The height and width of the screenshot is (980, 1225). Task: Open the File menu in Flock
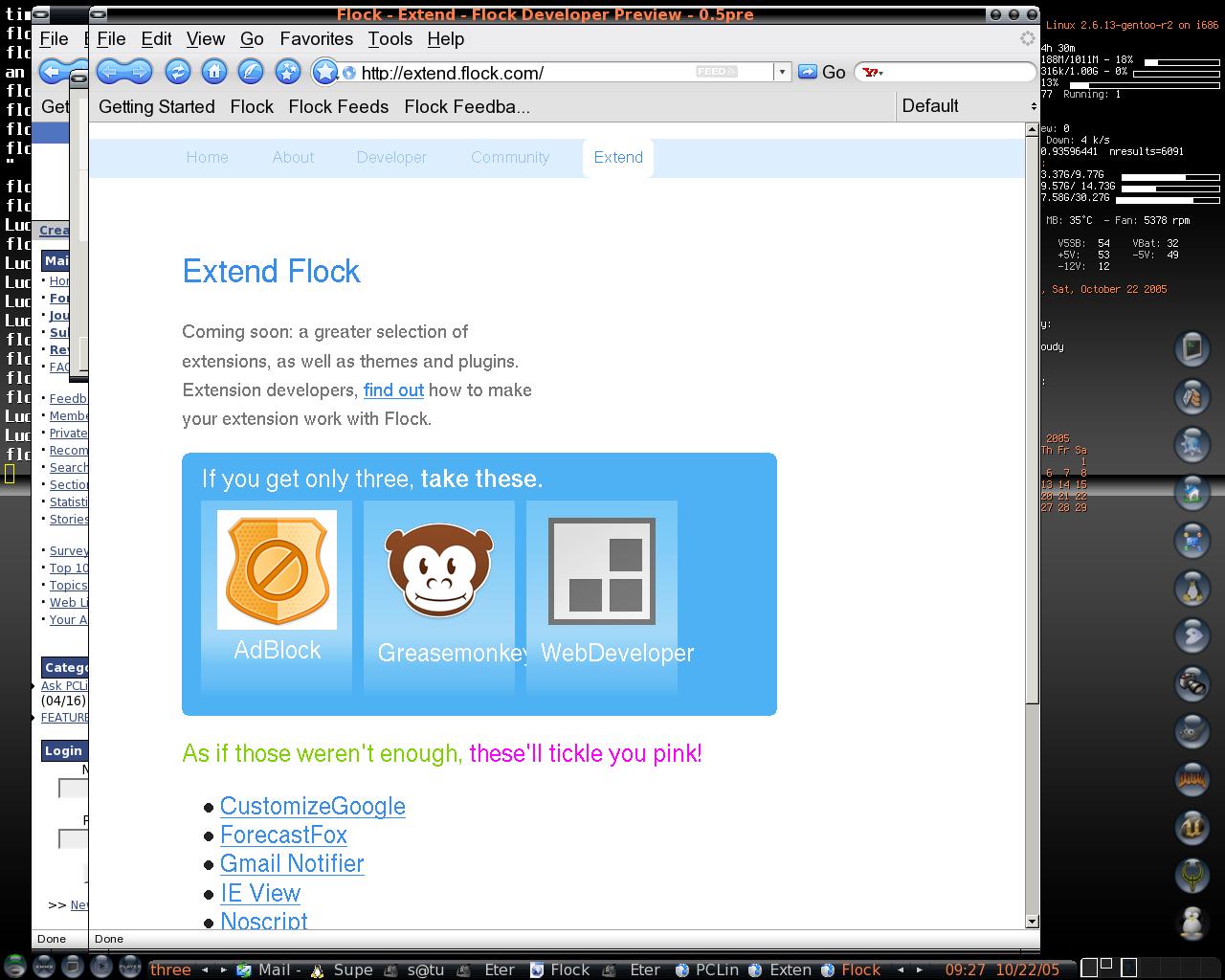(x=111, y=38)
